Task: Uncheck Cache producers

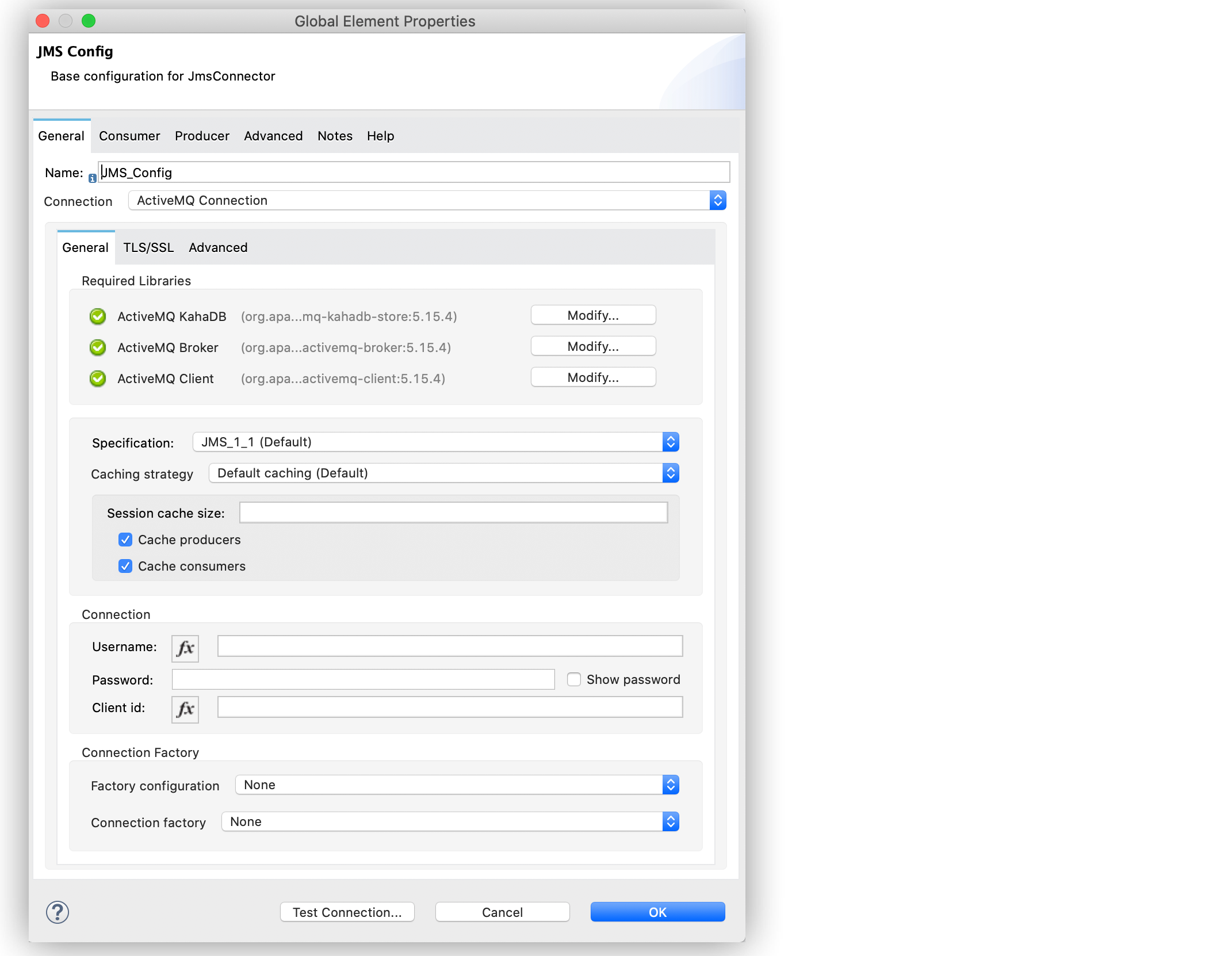Action: click(x=125, y=540)
